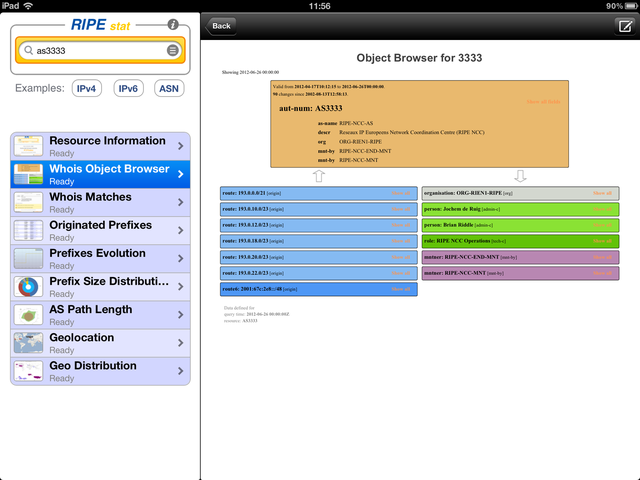Screen dimensions: 640x480
Task: Open Geo Distribution chevron
Action: pos(181,371)
